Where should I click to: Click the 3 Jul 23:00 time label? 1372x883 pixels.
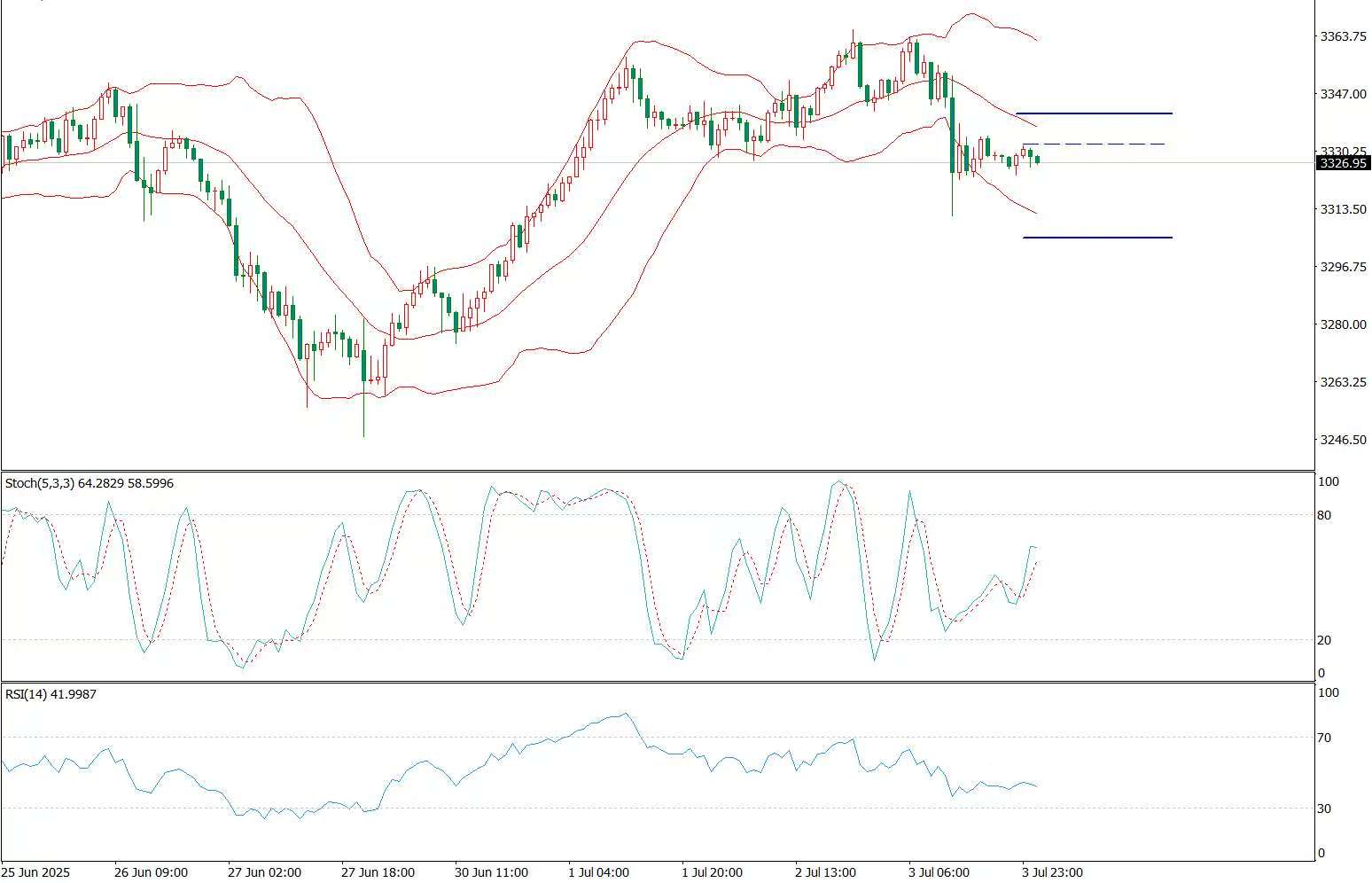pos(1052,872)
